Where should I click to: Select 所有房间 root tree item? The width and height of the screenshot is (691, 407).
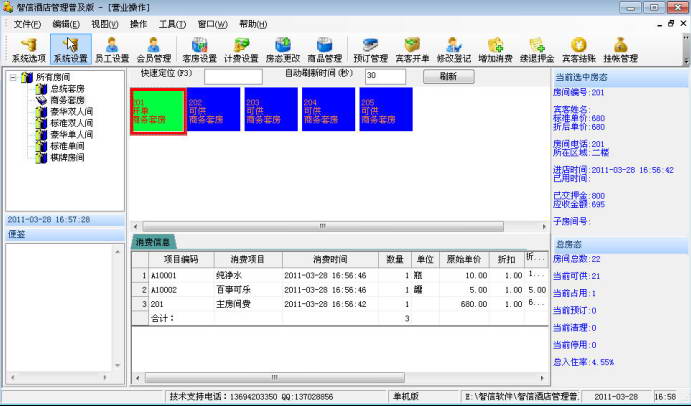pos(53,78)
